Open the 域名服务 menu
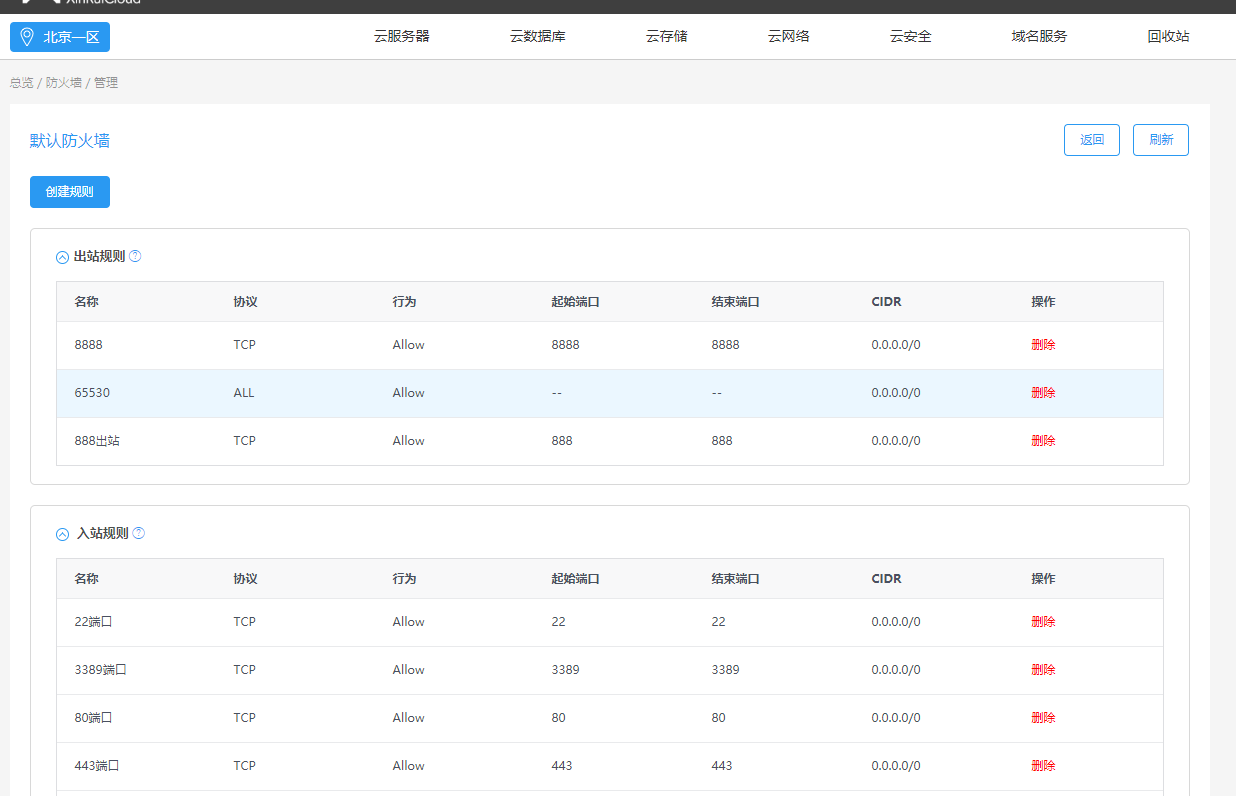The width and height of the screenshot is (1236, 796). 1039,36
